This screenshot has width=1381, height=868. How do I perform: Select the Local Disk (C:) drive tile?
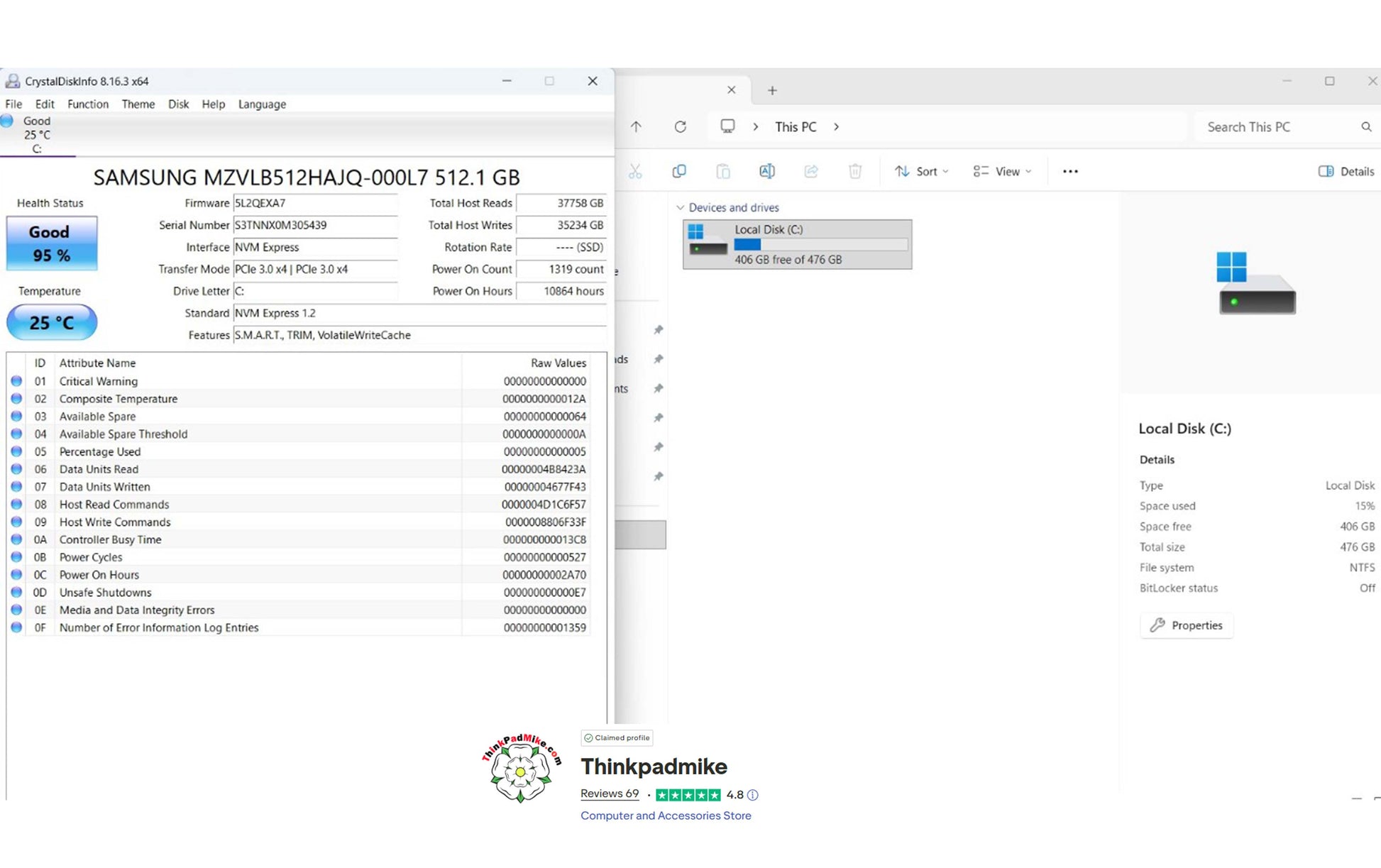(797, 244)
